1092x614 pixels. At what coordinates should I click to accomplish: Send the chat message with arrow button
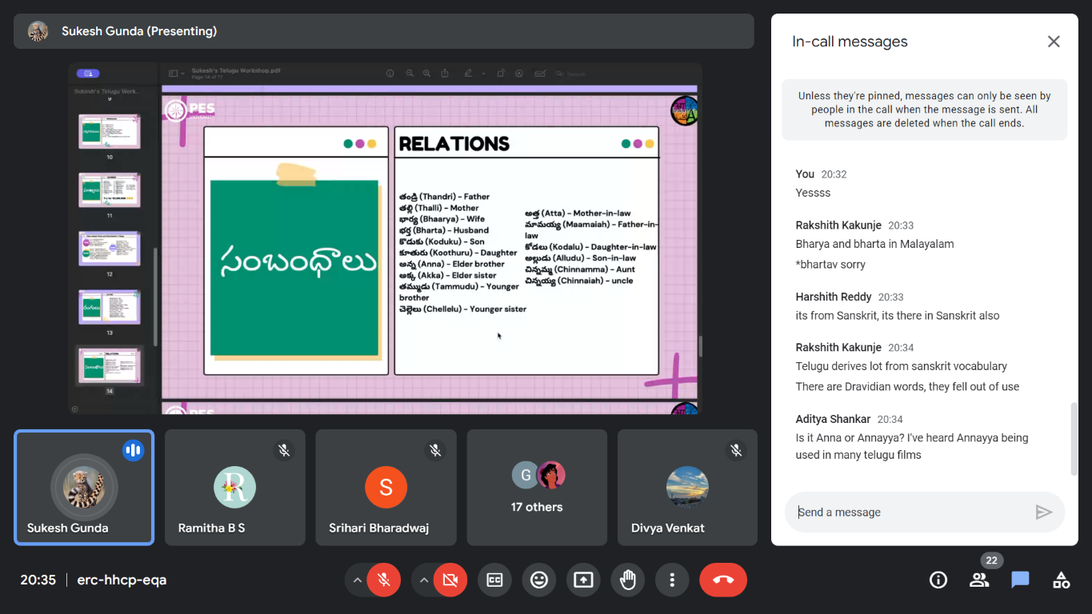click(1043, 512)
